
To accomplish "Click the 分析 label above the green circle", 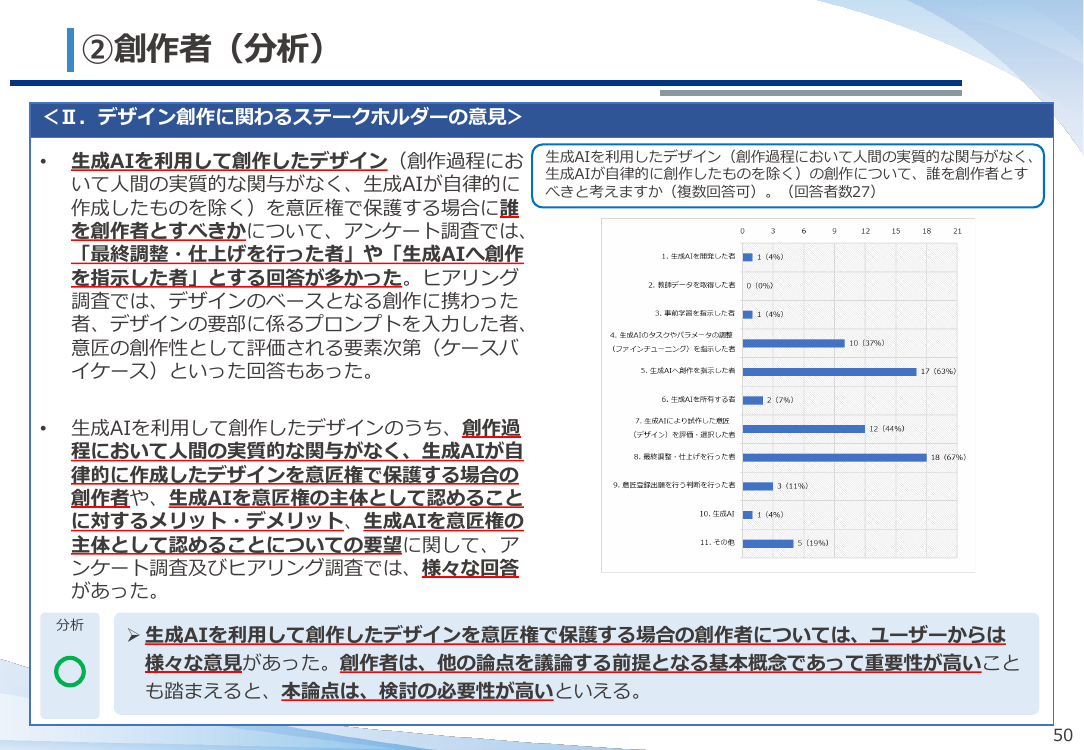I will click(x=70, y=625).
